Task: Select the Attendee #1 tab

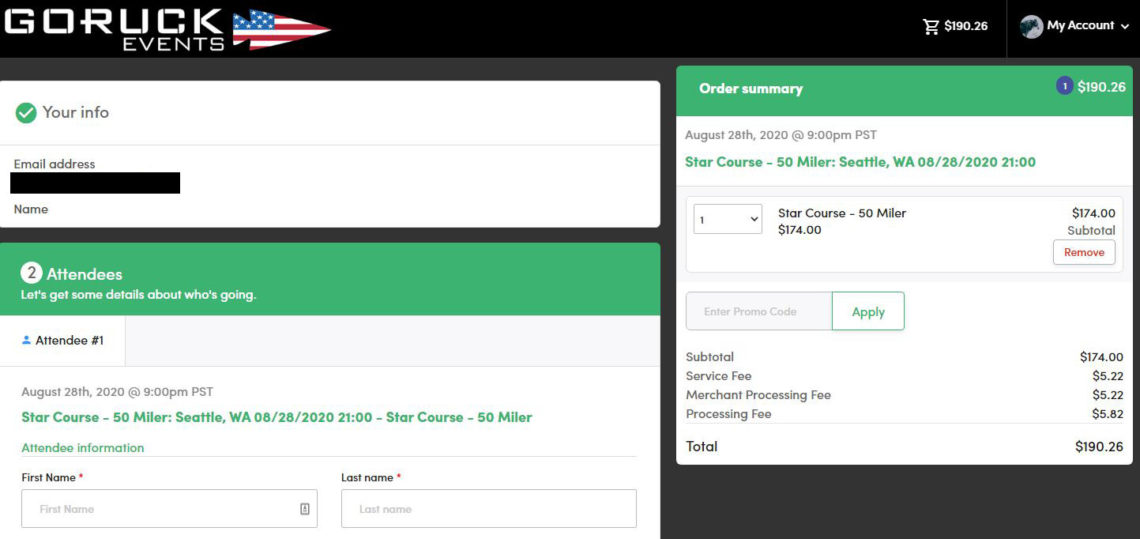Action: click(x=63, y=340)
